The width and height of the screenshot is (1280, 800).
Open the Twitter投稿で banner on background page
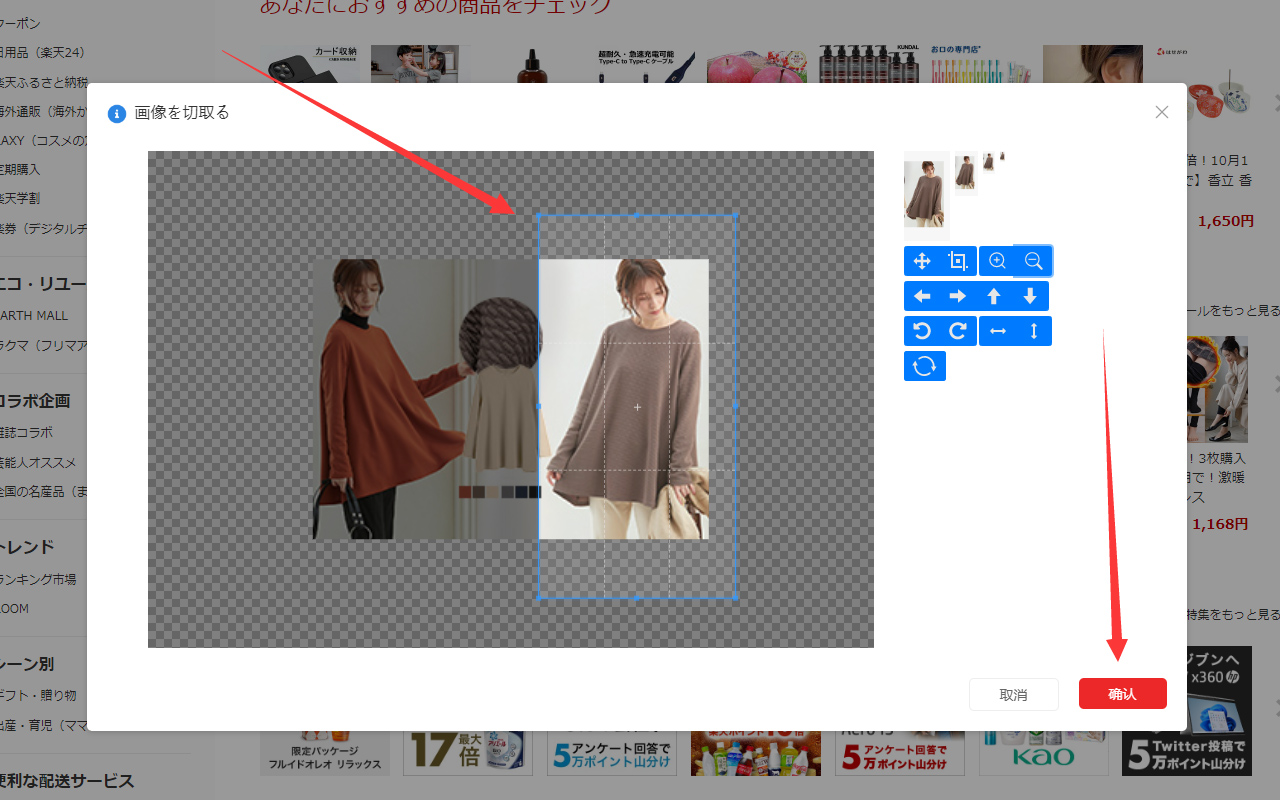1187,752
